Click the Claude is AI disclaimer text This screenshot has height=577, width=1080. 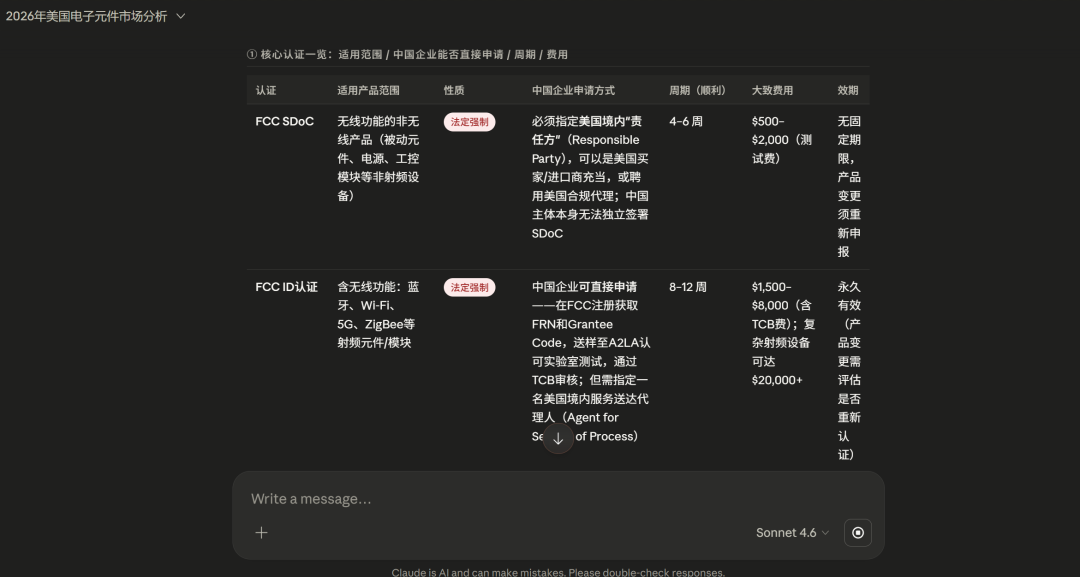point(558,572)
